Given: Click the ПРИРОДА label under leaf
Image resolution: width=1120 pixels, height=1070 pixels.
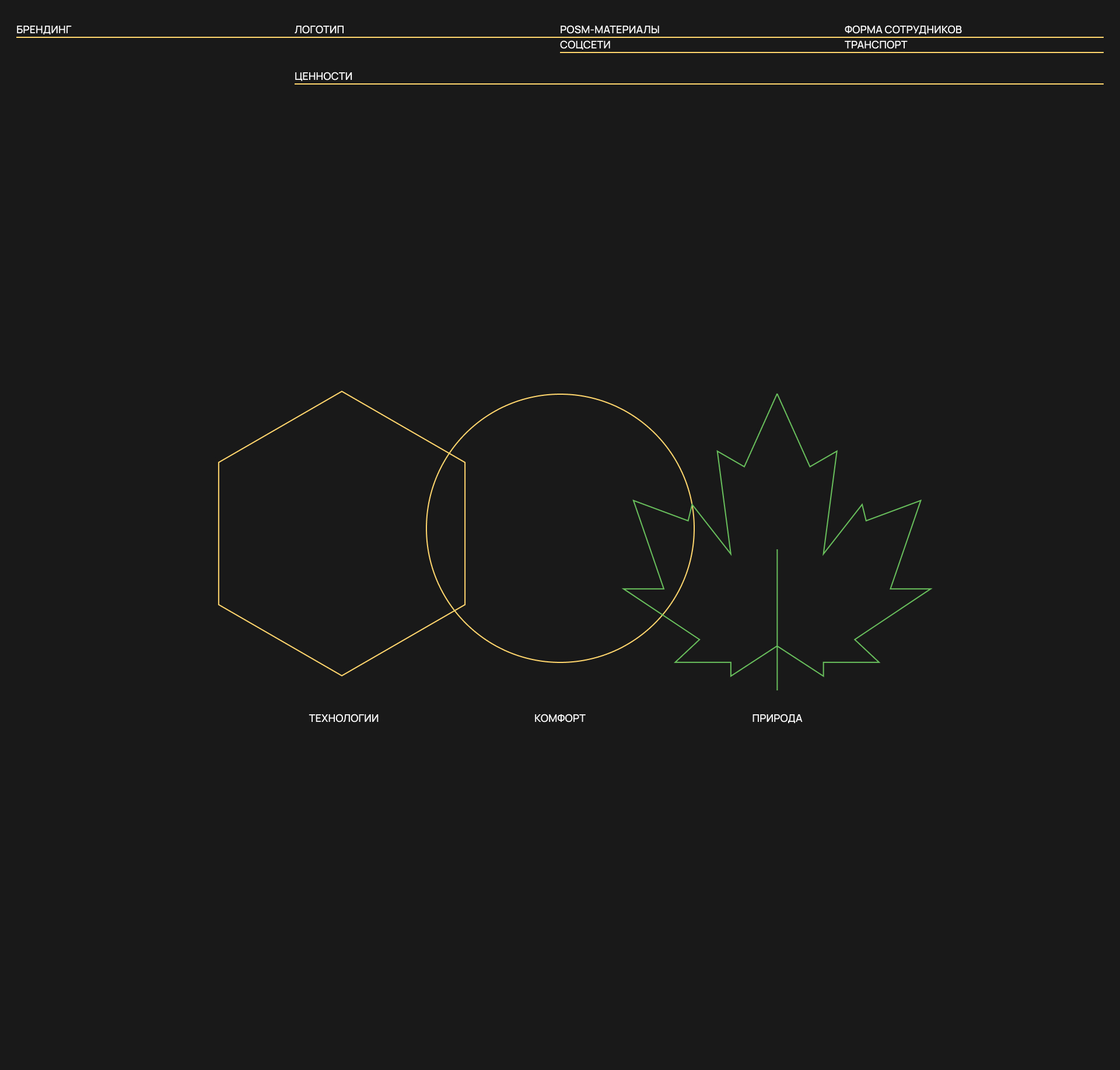Looking at the screenshot, I should click(776, 718).
